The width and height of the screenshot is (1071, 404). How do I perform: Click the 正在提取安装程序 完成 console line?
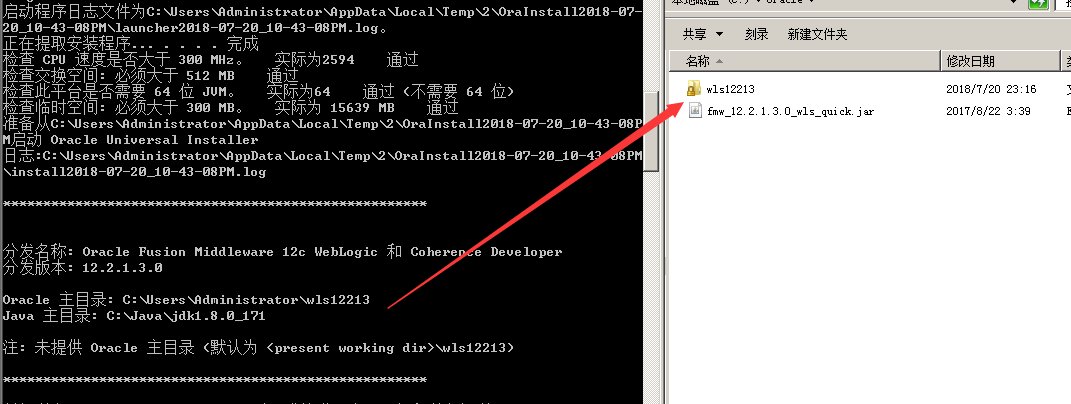coord(130,44)
